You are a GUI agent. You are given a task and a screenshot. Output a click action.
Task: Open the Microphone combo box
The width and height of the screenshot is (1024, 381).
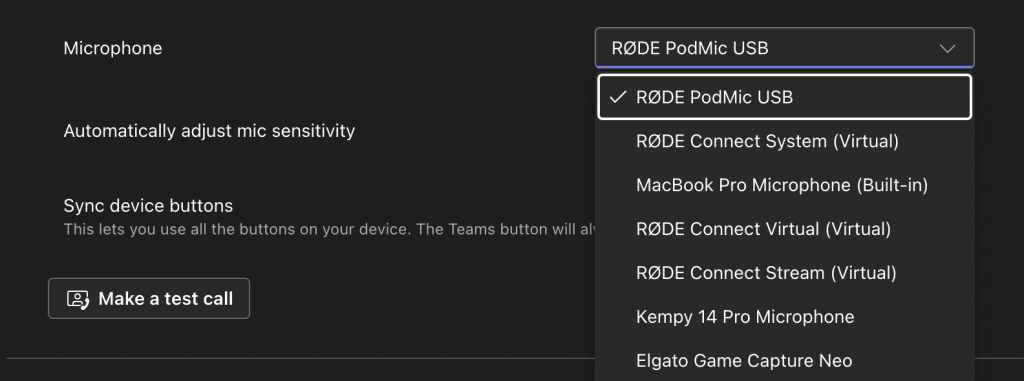[x=784, y=48]
